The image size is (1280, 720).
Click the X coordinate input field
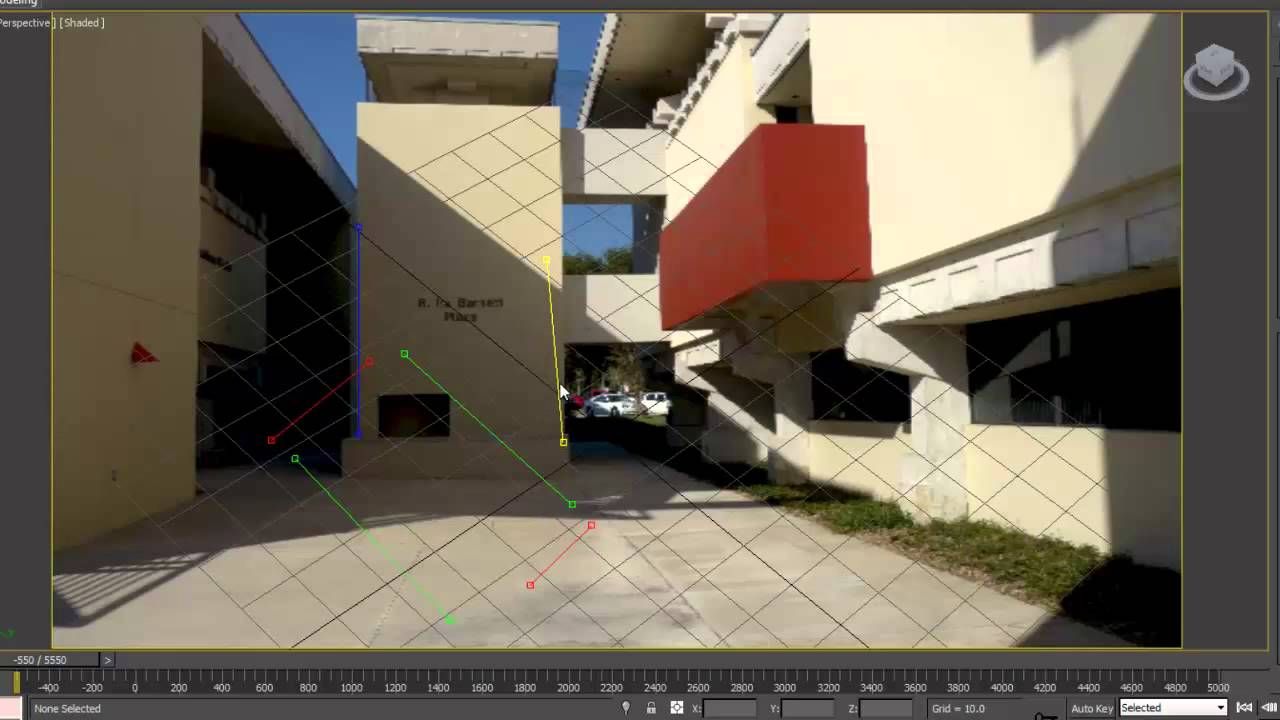[730, 708]
